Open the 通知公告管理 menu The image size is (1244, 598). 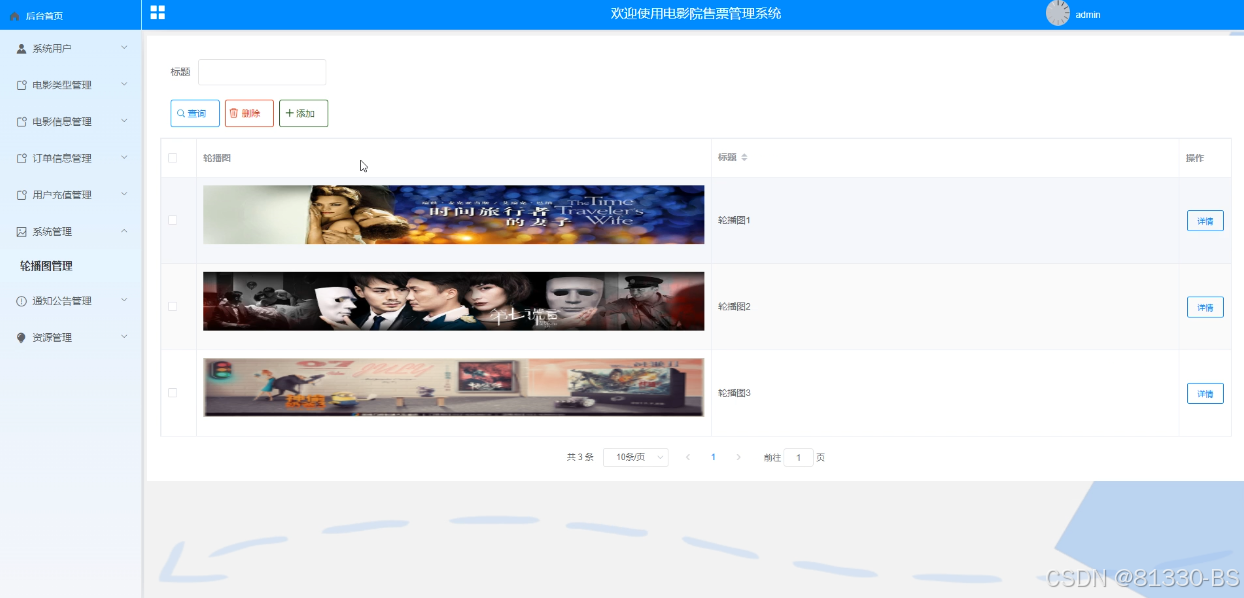tap(71, 301)
